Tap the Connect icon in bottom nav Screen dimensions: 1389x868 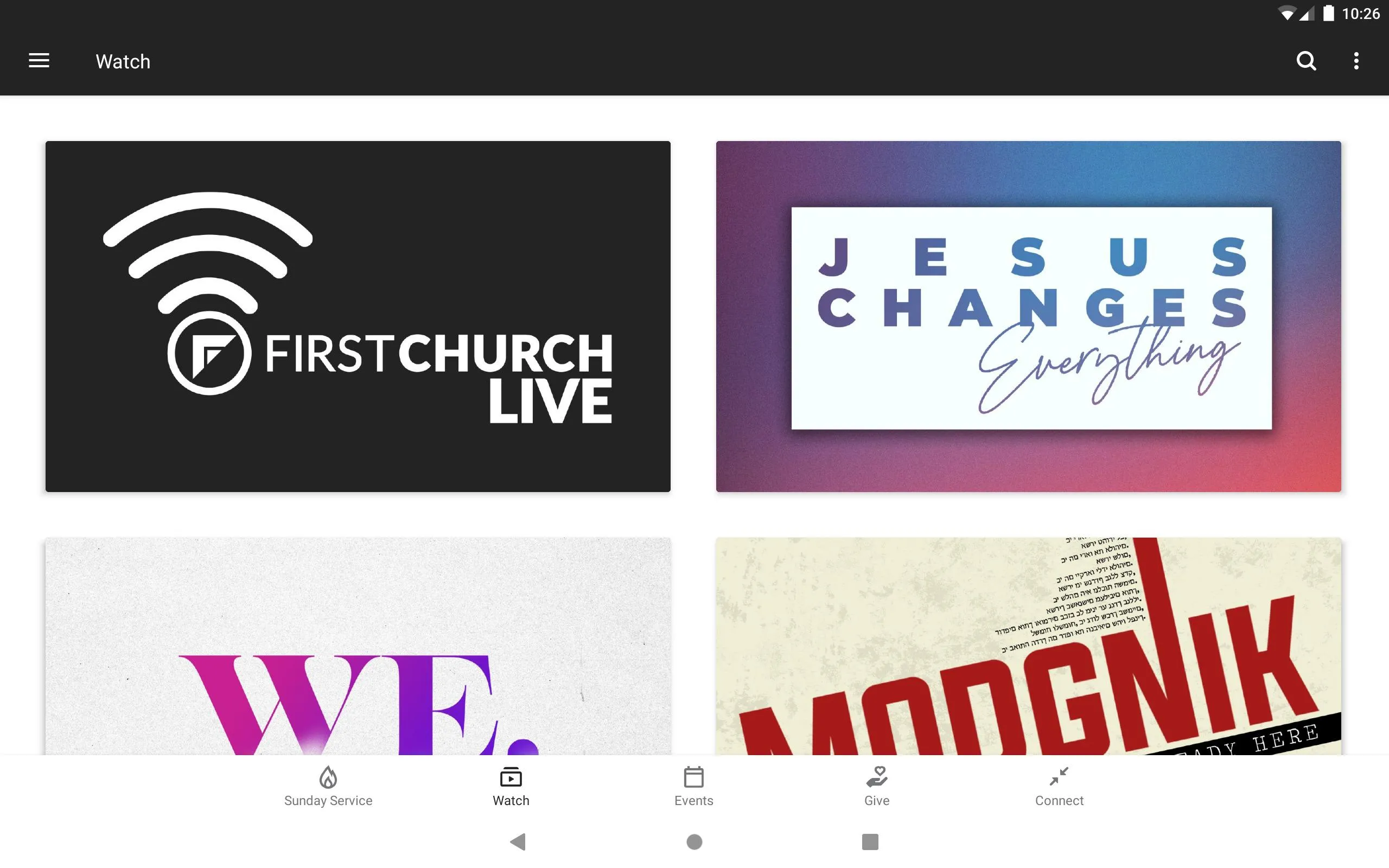(x=1059, y=785)
